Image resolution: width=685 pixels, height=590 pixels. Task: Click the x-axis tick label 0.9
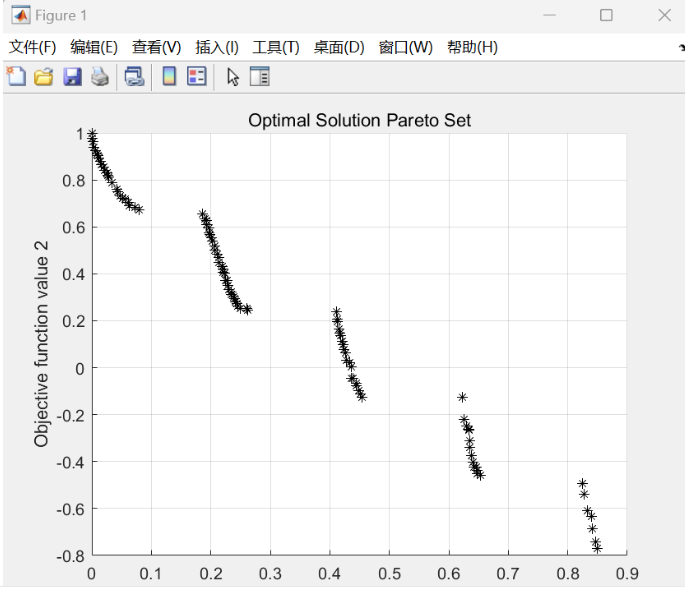pos(627,574)
